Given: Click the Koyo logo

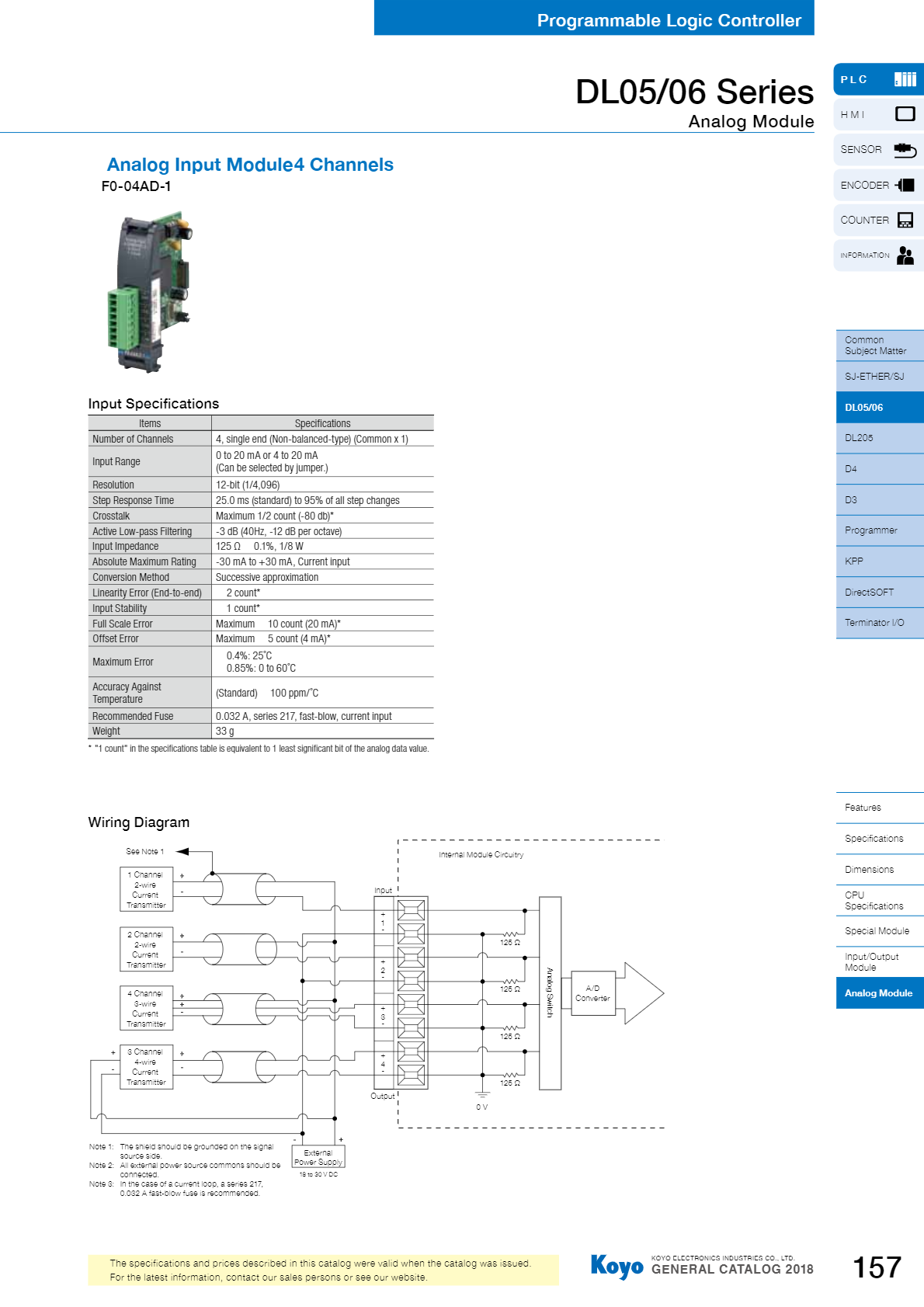Looking at the screenshot, I should point(617,1267).
